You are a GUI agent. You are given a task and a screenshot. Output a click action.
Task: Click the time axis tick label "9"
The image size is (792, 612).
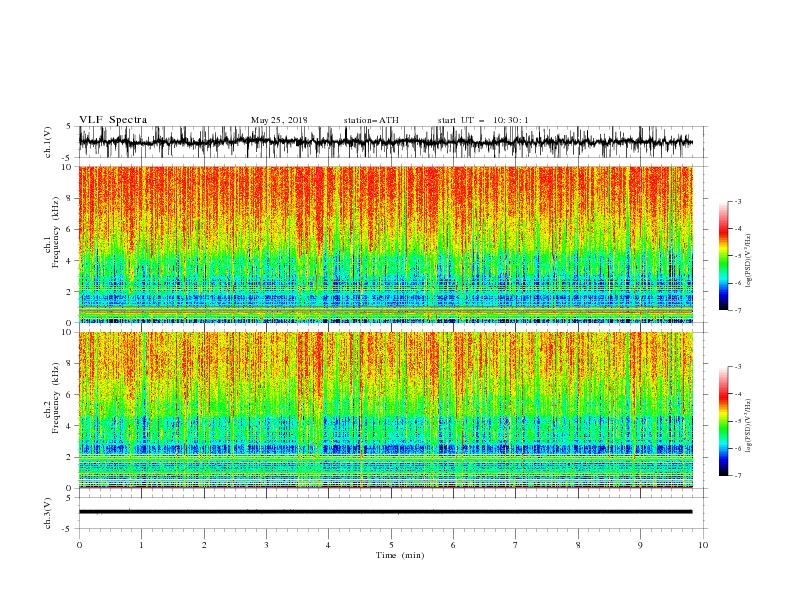click(640, 545)
